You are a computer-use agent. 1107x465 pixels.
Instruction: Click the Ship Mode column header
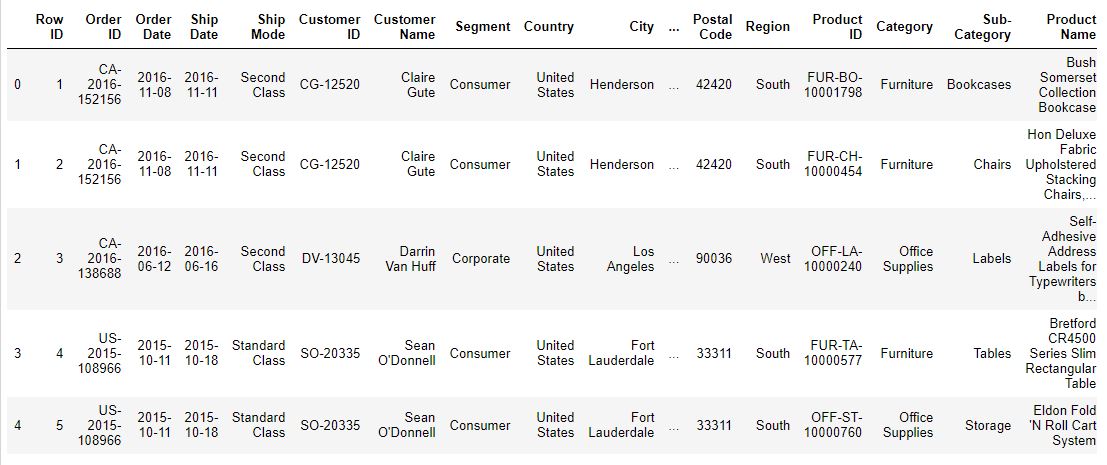click(x=263, y=27)
